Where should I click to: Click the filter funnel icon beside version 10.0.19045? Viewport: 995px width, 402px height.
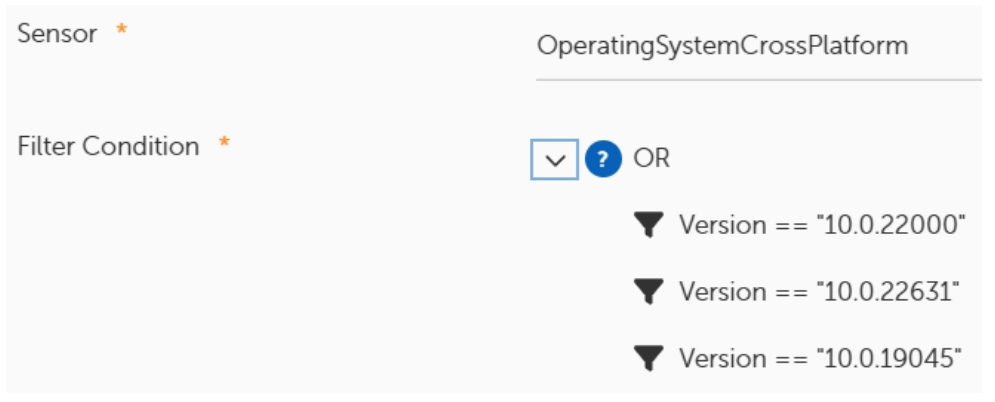point(649,357)
